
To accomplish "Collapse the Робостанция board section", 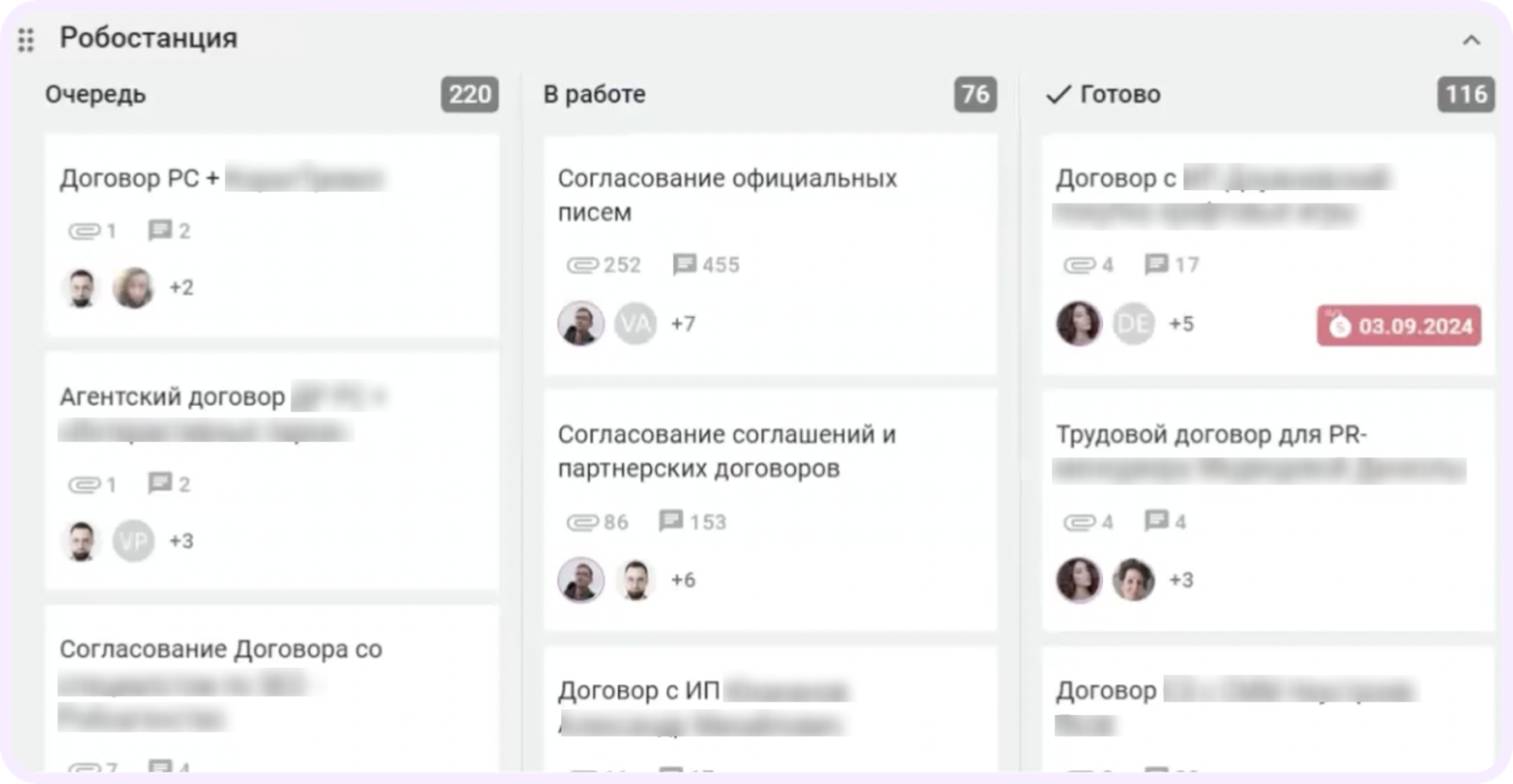I will tap(1471, 40).
